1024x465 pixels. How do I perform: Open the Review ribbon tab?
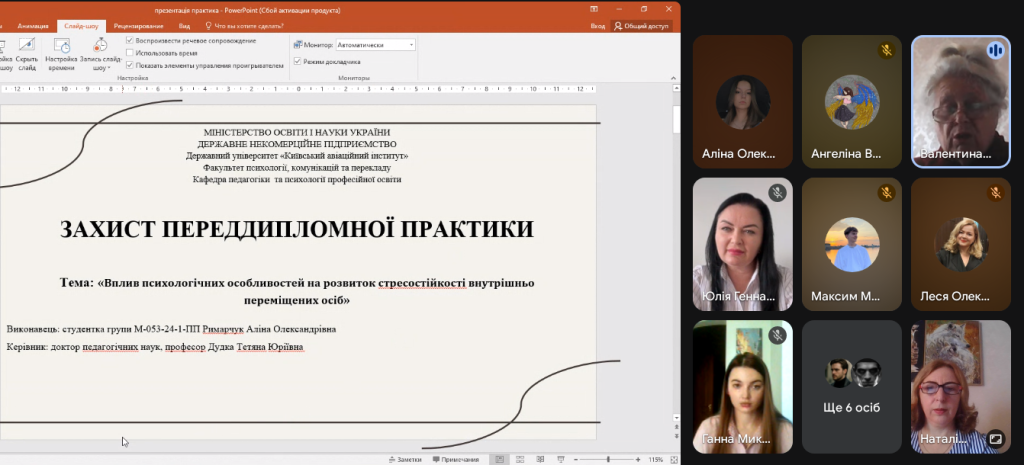coord(139,26)
